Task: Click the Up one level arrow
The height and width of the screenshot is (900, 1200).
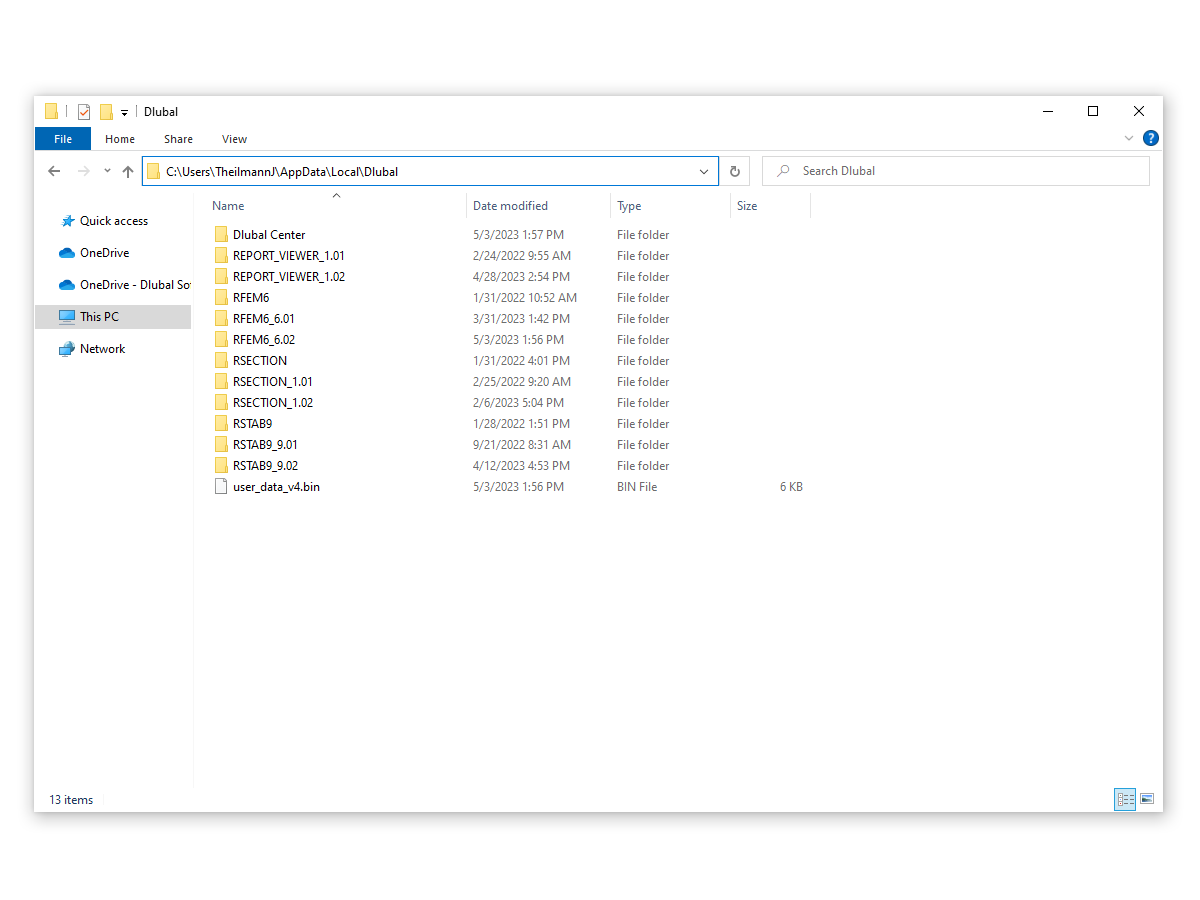Action: coord(127,171)
